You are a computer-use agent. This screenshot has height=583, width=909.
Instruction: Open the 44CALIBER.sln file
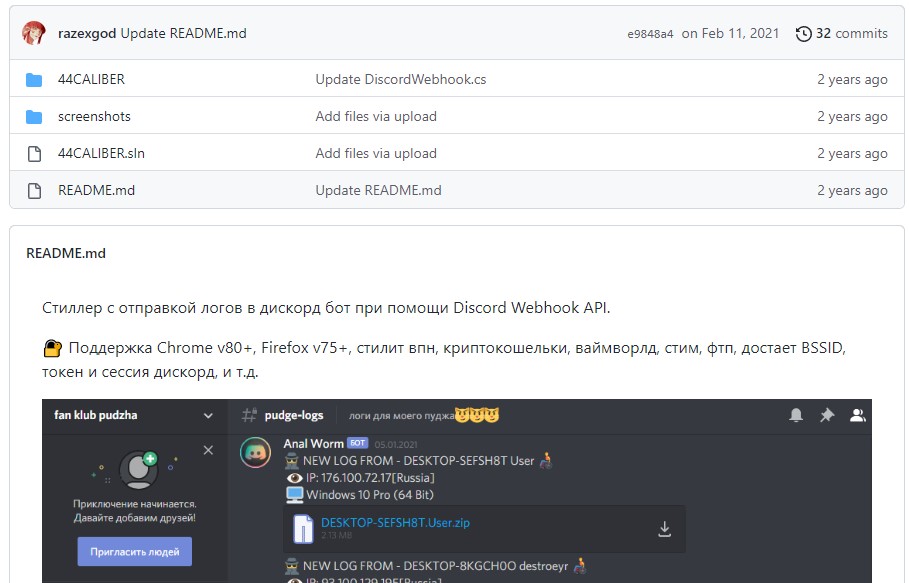[x=101, y=154]
